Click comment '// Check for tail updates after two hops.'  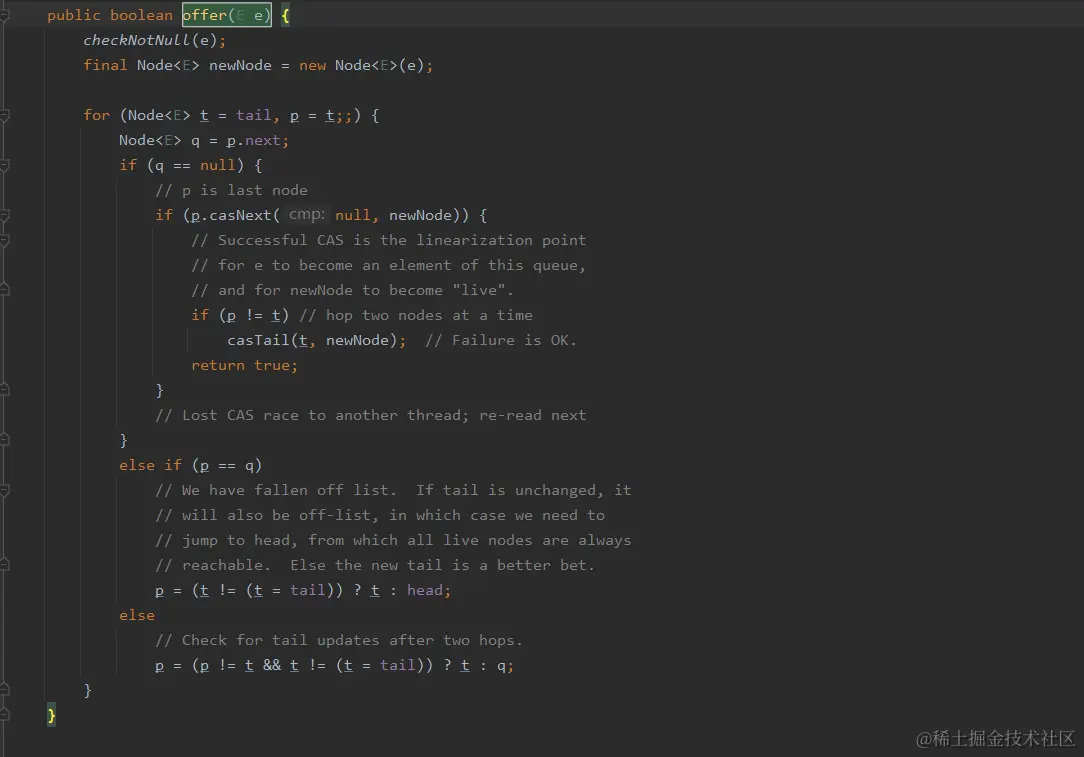[339, 640]
